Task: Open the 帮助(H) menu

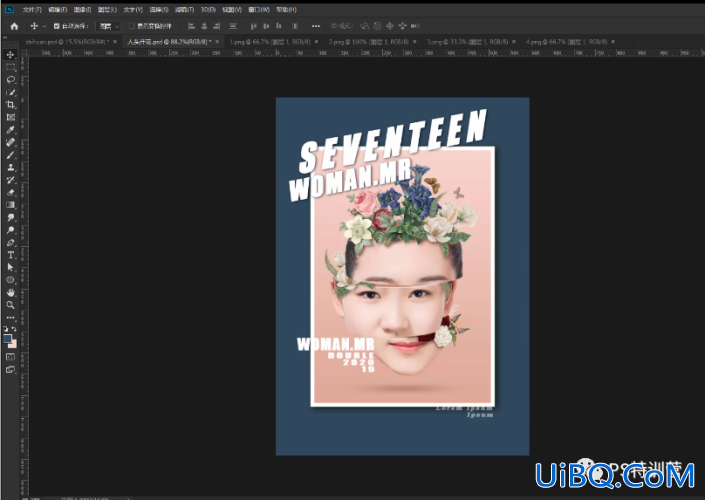Action: pos(286,9)
